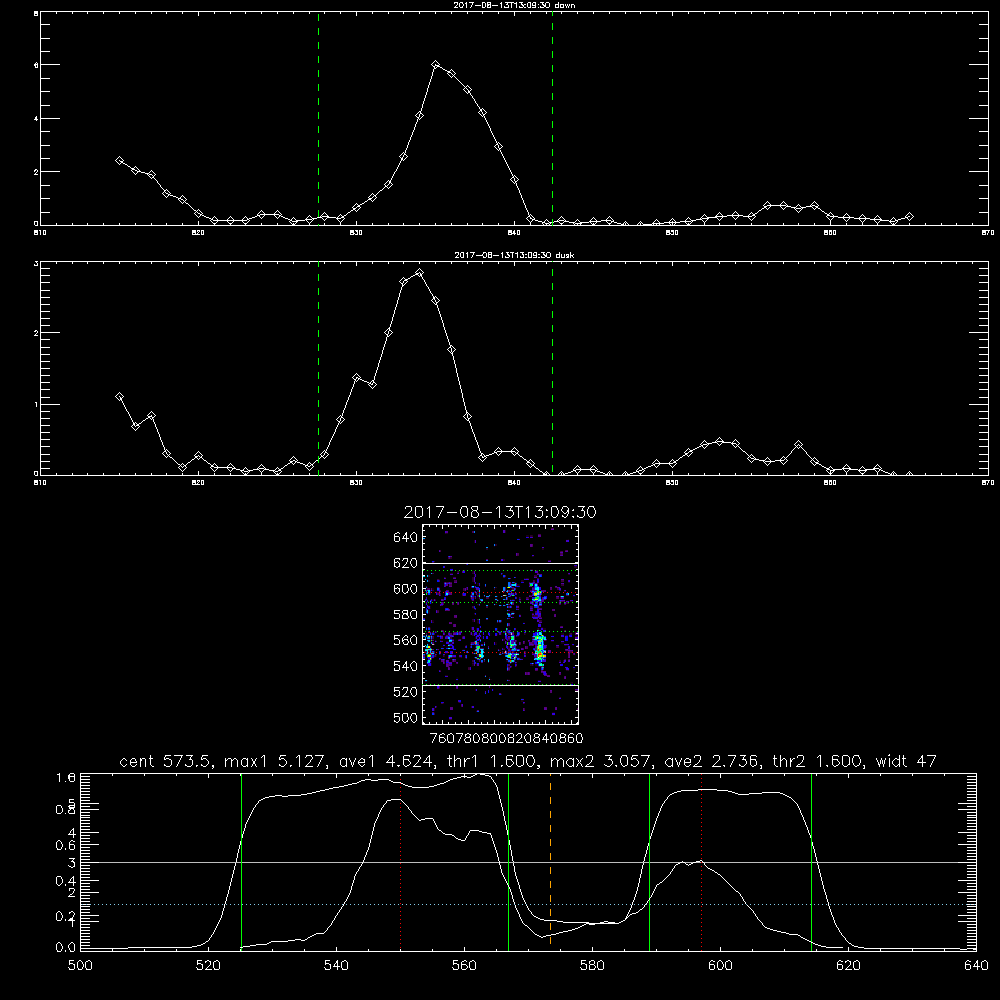Click the dawn plot title text

tap(514, 5)
